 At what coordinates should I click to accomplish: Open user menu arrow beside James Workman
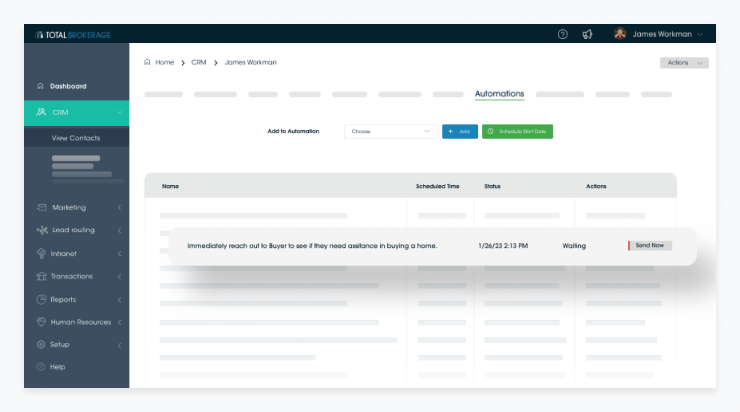(x=700, y=34)
